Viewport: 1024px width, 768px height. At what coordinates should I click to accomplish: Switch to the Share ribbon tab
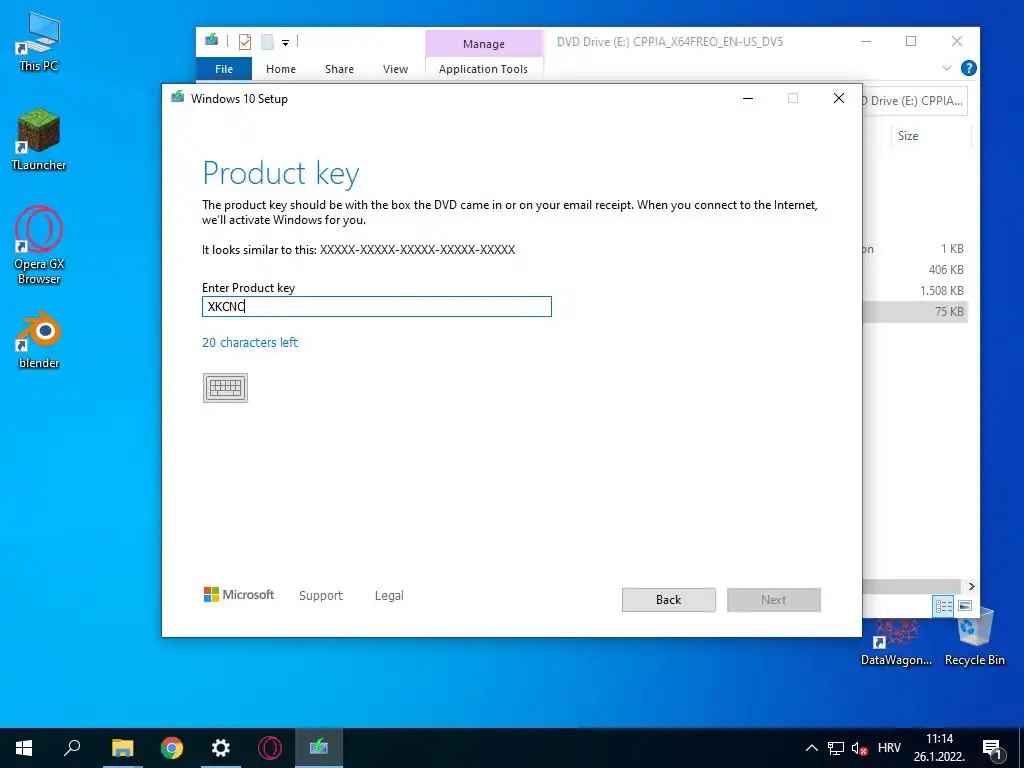[340, 69]
